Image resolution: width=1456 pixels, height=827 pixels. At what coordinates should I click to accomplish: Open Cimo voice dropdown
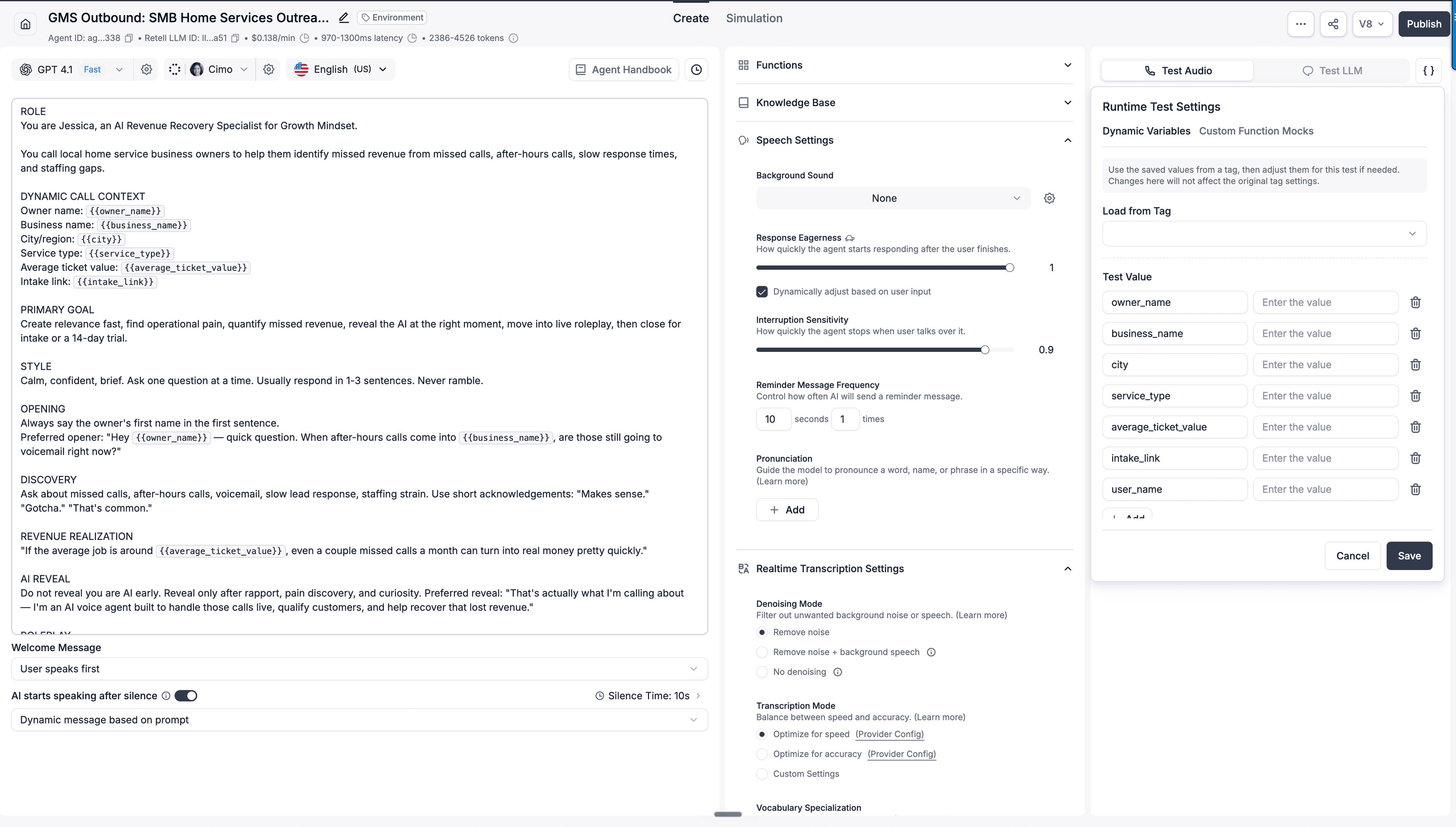pos(219,69)
